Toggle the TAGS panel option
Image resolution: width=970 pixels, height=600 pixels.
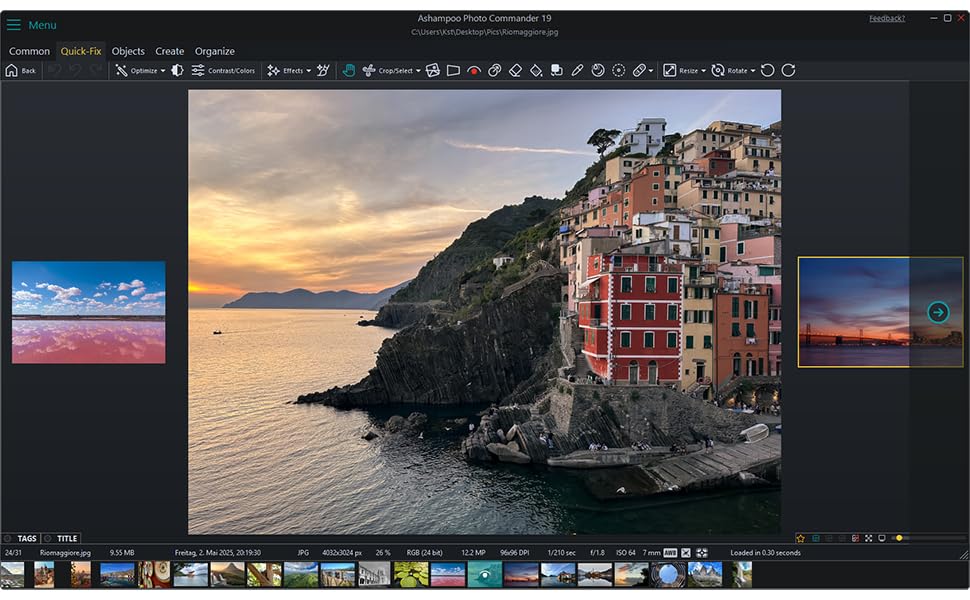pos(20,538)
